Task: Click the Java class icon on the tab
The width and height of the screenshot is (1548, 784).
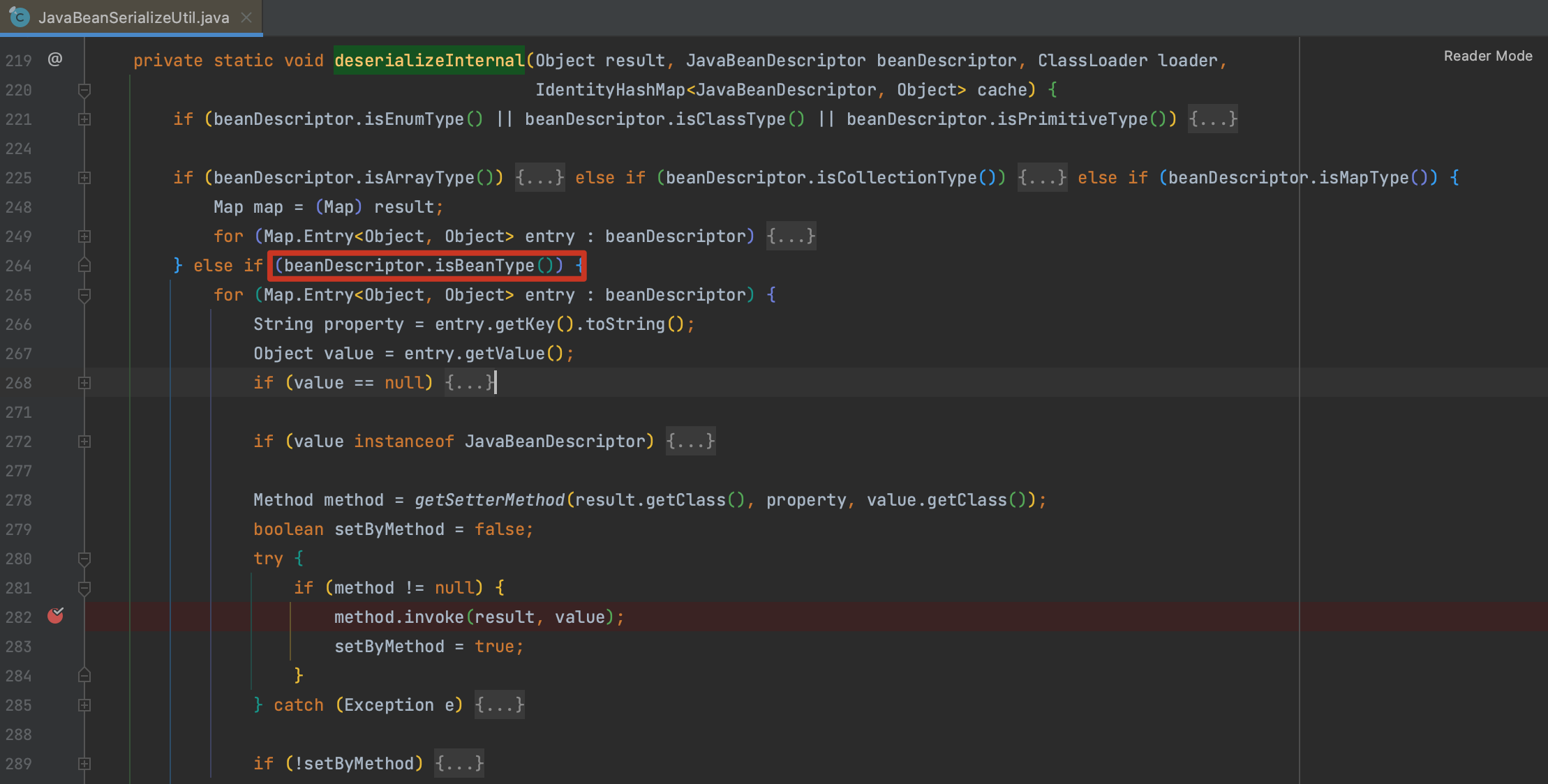Action: (20, 17)
